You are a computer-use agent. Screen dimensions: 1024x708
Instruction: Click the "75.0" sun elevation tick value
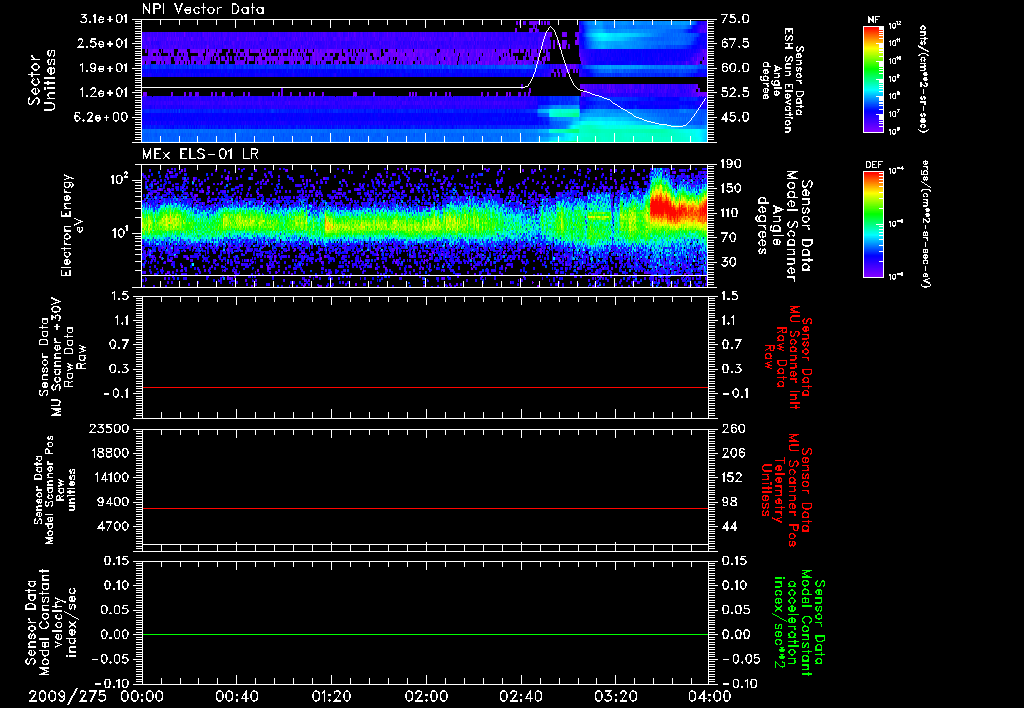pyautogui.click(x=735, y=20)
